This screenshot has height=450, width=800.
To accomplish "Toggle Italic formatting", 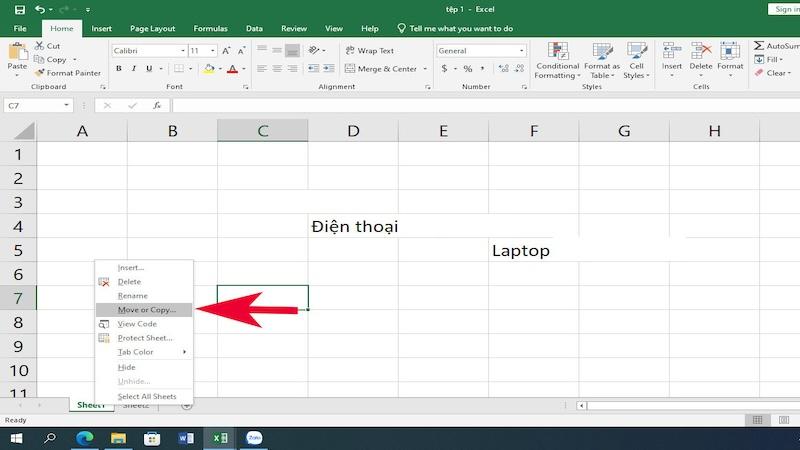I will 134,68.
